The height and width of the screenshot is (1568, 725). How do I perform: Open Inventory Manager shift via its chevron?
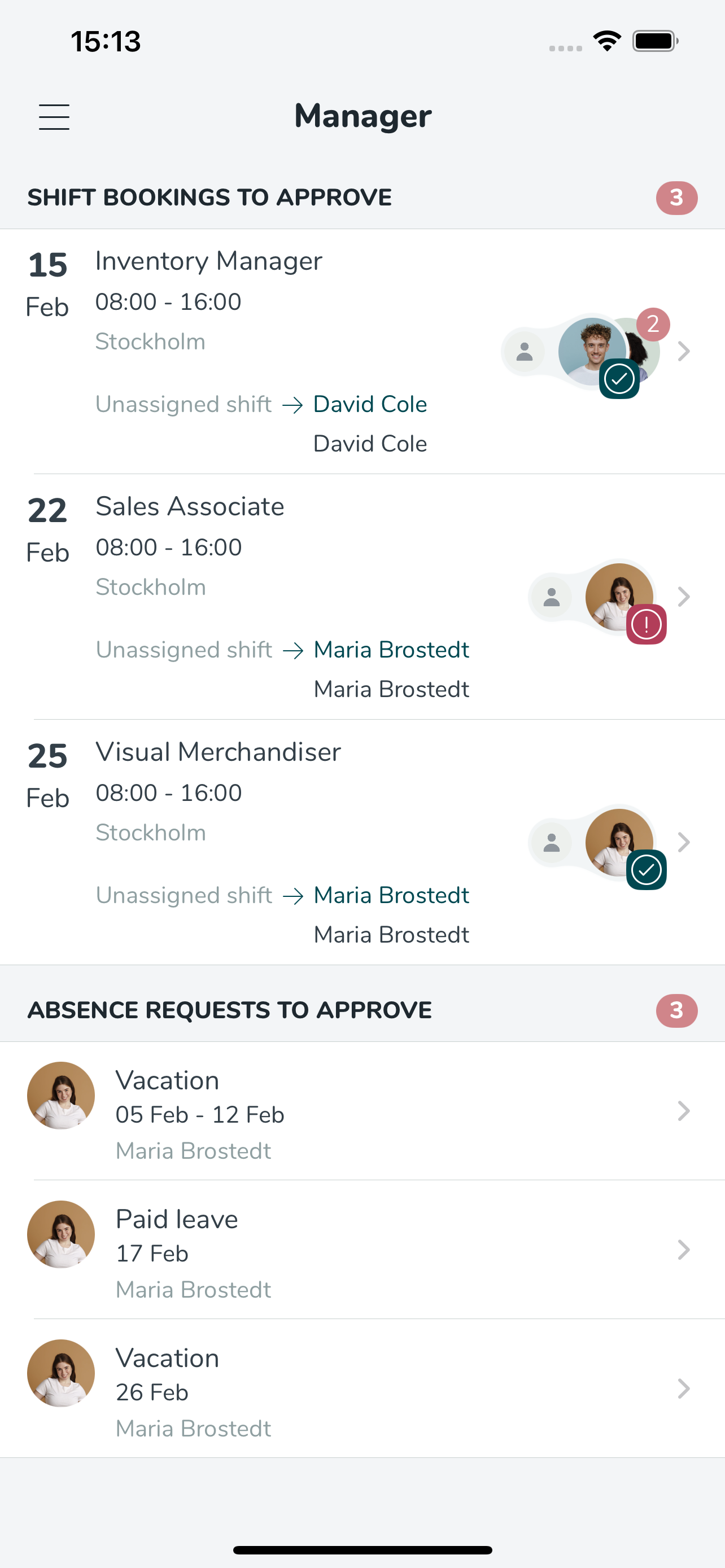pos(684,351)
